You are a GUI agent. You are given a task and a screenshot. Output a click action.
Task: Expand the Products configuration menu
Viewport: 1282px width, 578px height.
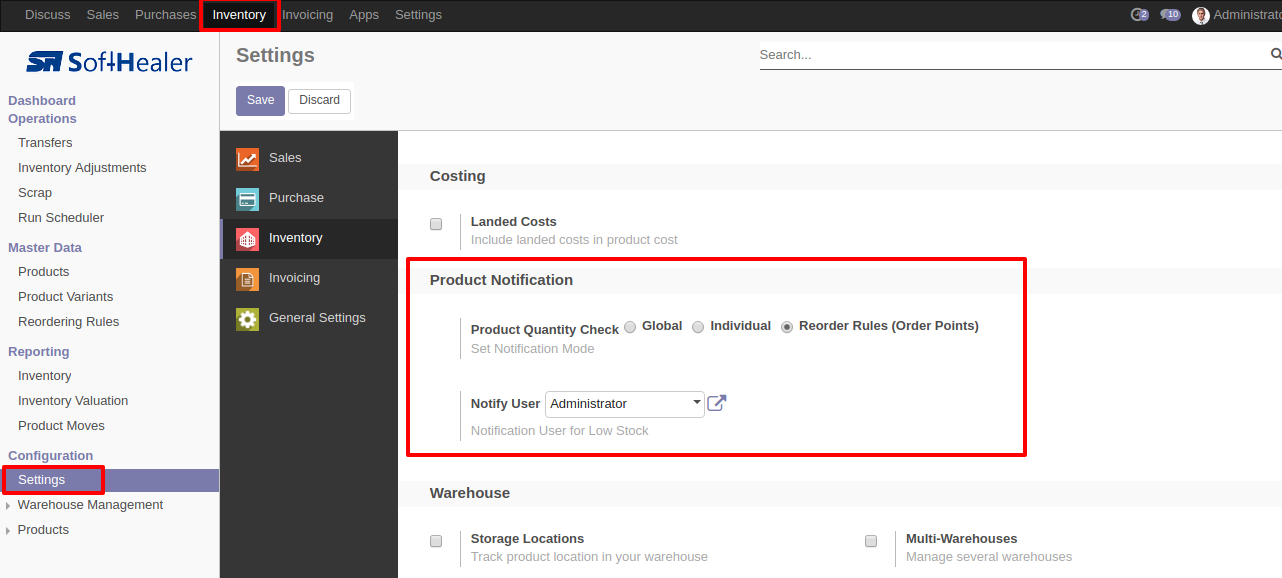click(x=43, y=530)
